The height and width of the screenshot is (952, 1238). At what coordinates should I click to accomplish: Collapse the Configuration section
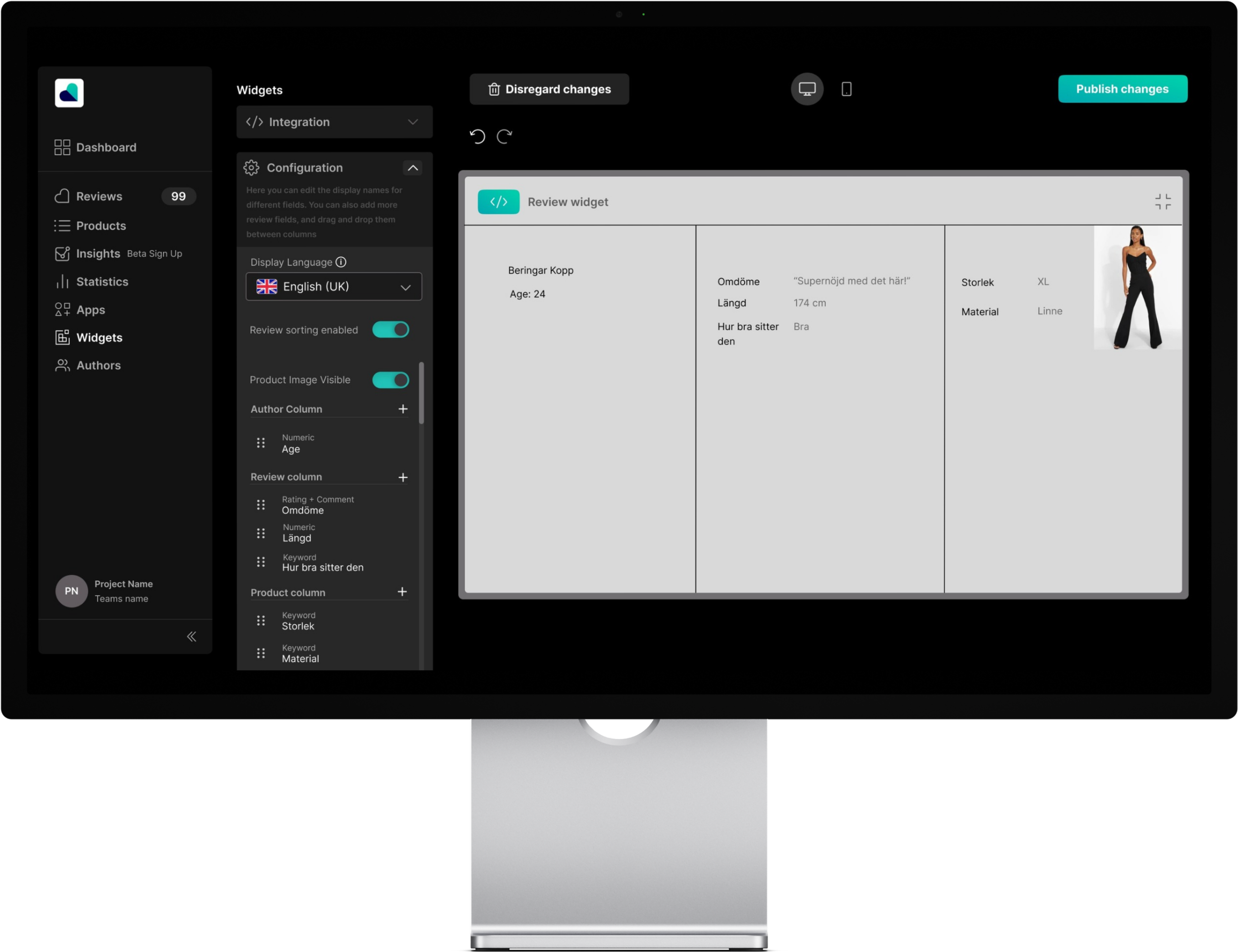click(413, 168)
